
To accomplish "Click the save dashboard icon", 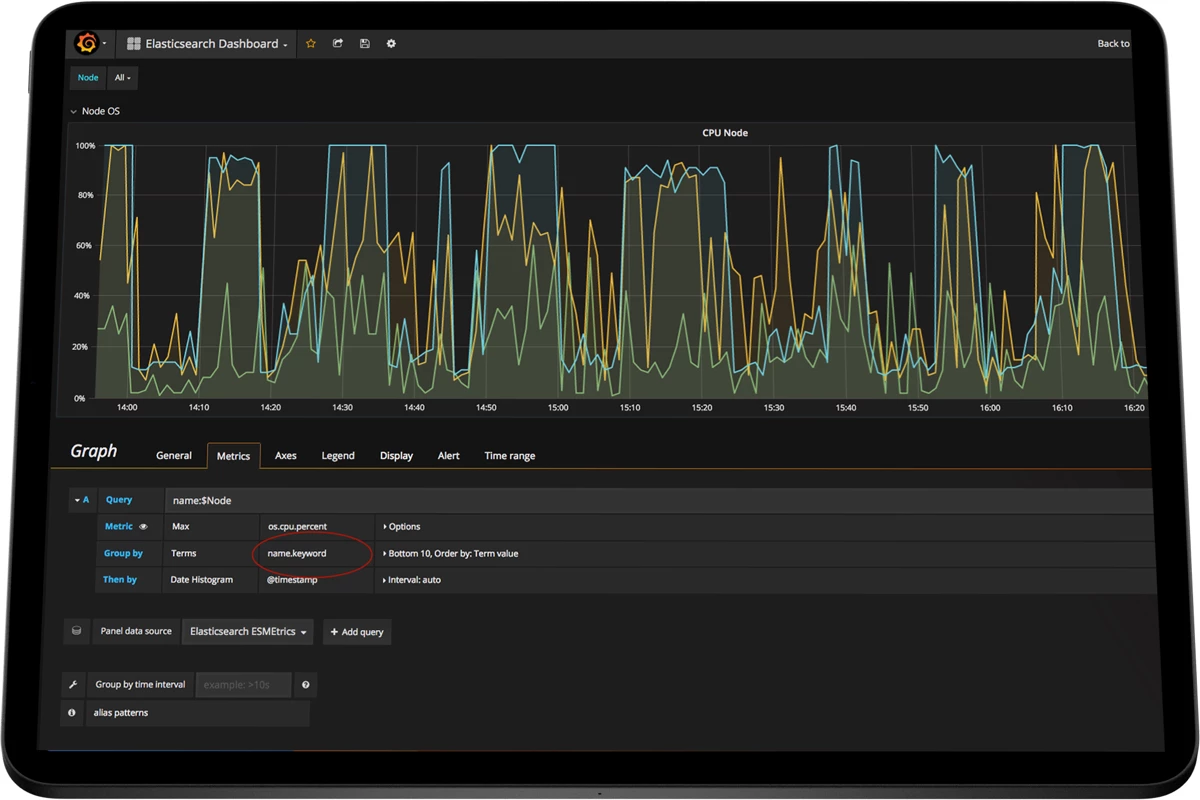I will click(364, 44).
